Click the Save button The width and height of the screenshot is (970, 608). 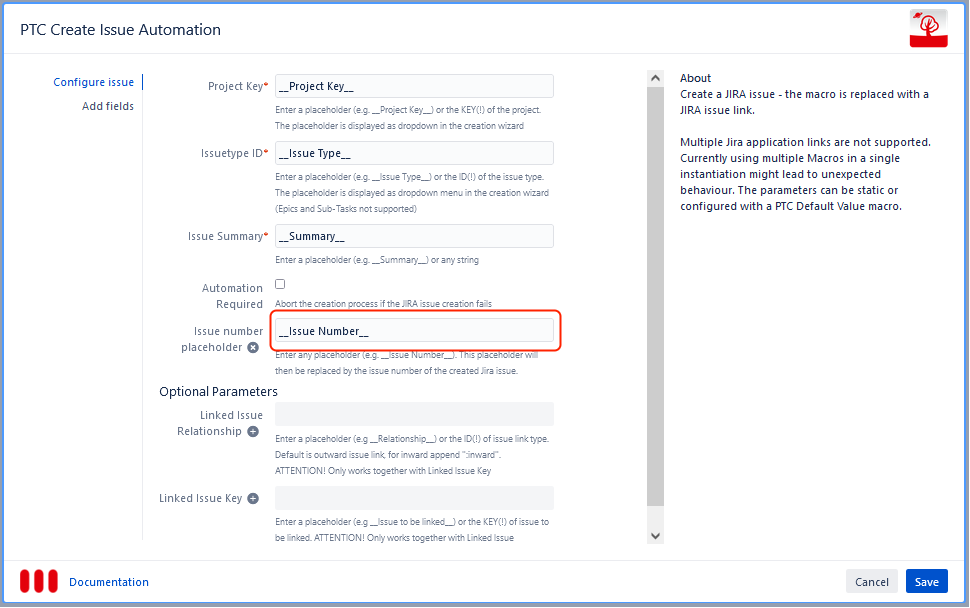[x=926, y=582]
